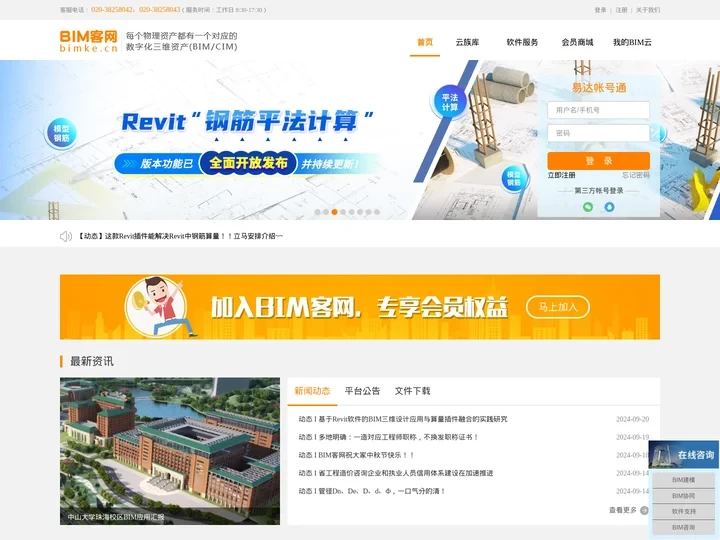Click the 忘记密码 link
This screenshot has height=540, width=720.
point(636,175)
